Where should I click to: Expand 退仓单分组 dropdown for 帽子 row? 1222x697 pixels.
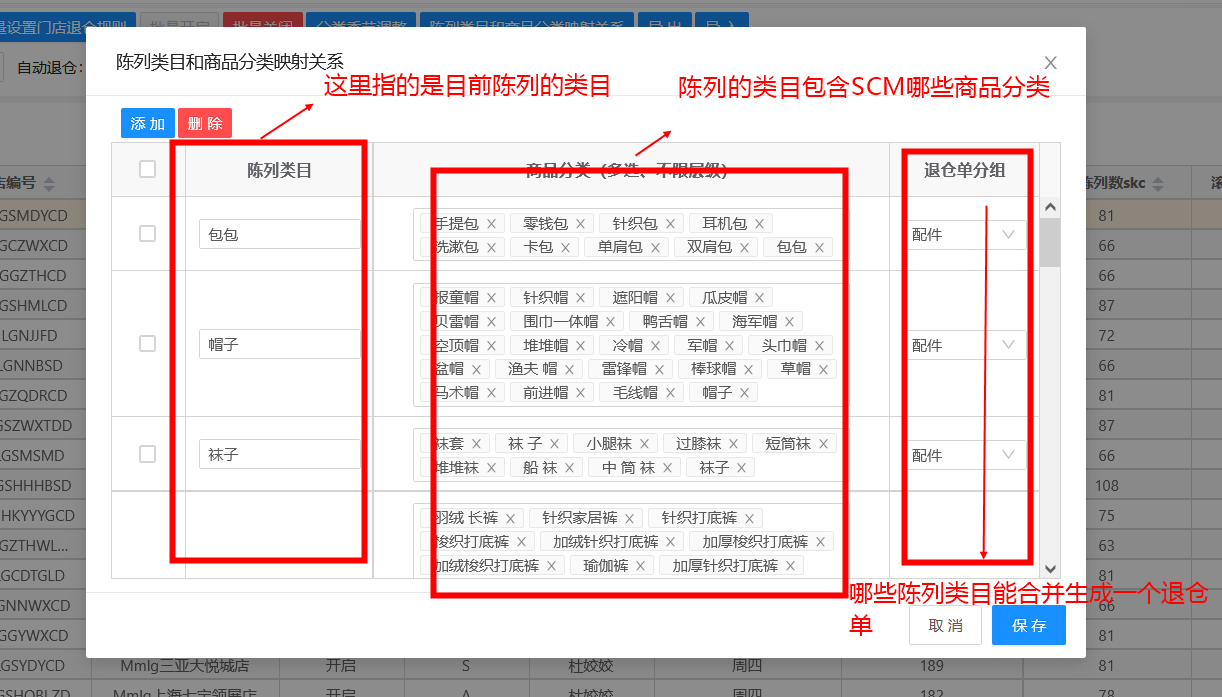click(967, 345)
